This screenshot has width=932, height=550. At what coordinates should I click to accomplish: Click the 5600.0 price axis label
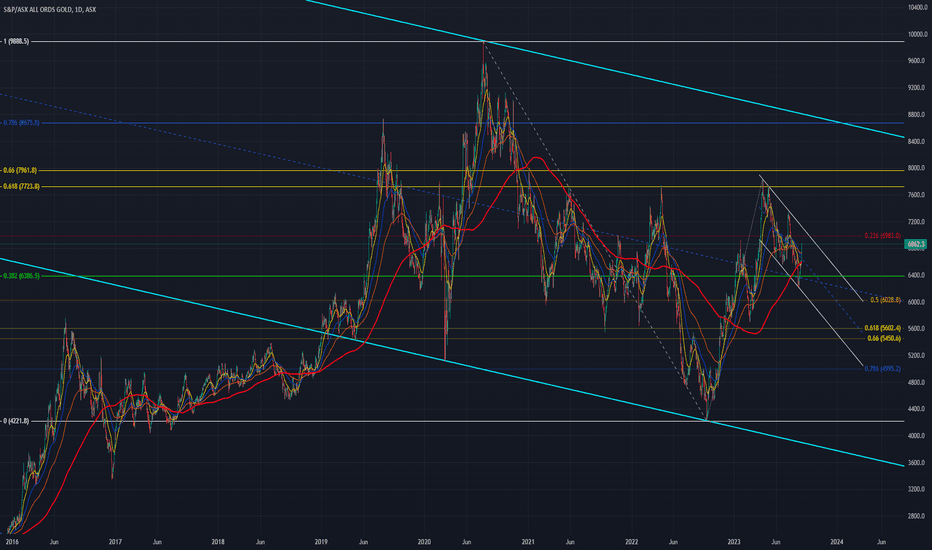pos(916,329)
